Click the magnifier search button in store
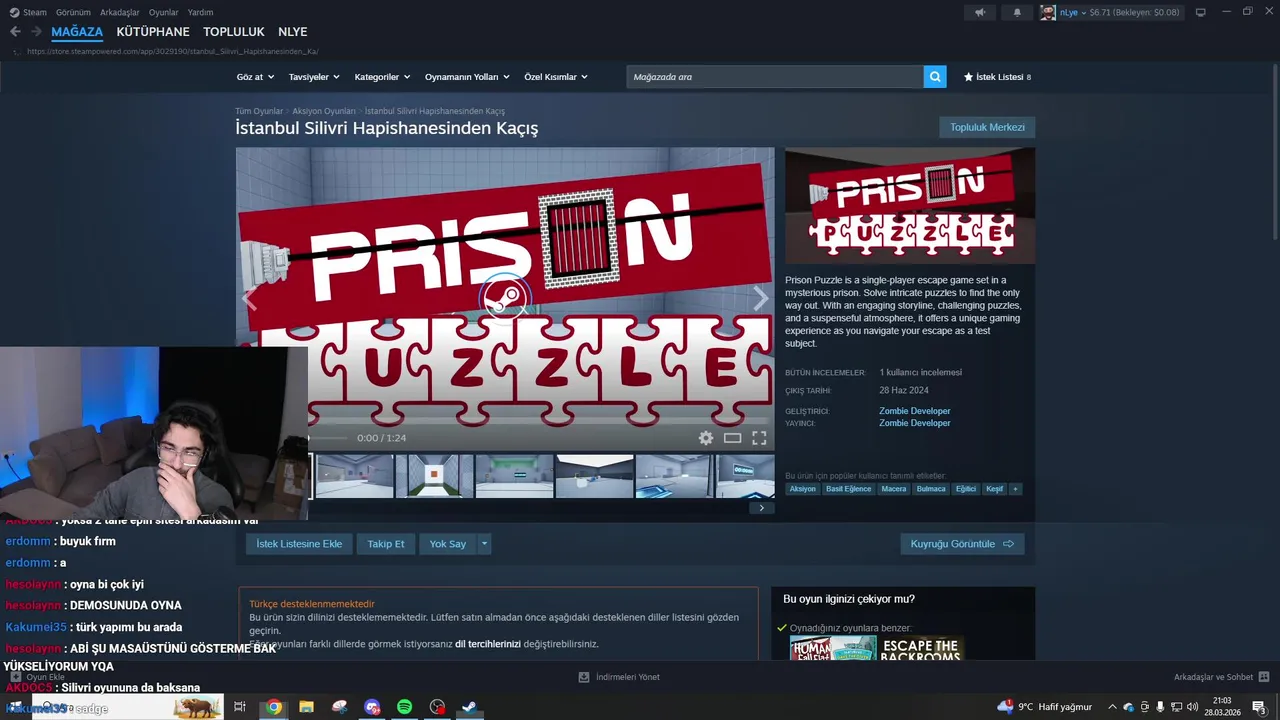 click(x=935, y=77)
